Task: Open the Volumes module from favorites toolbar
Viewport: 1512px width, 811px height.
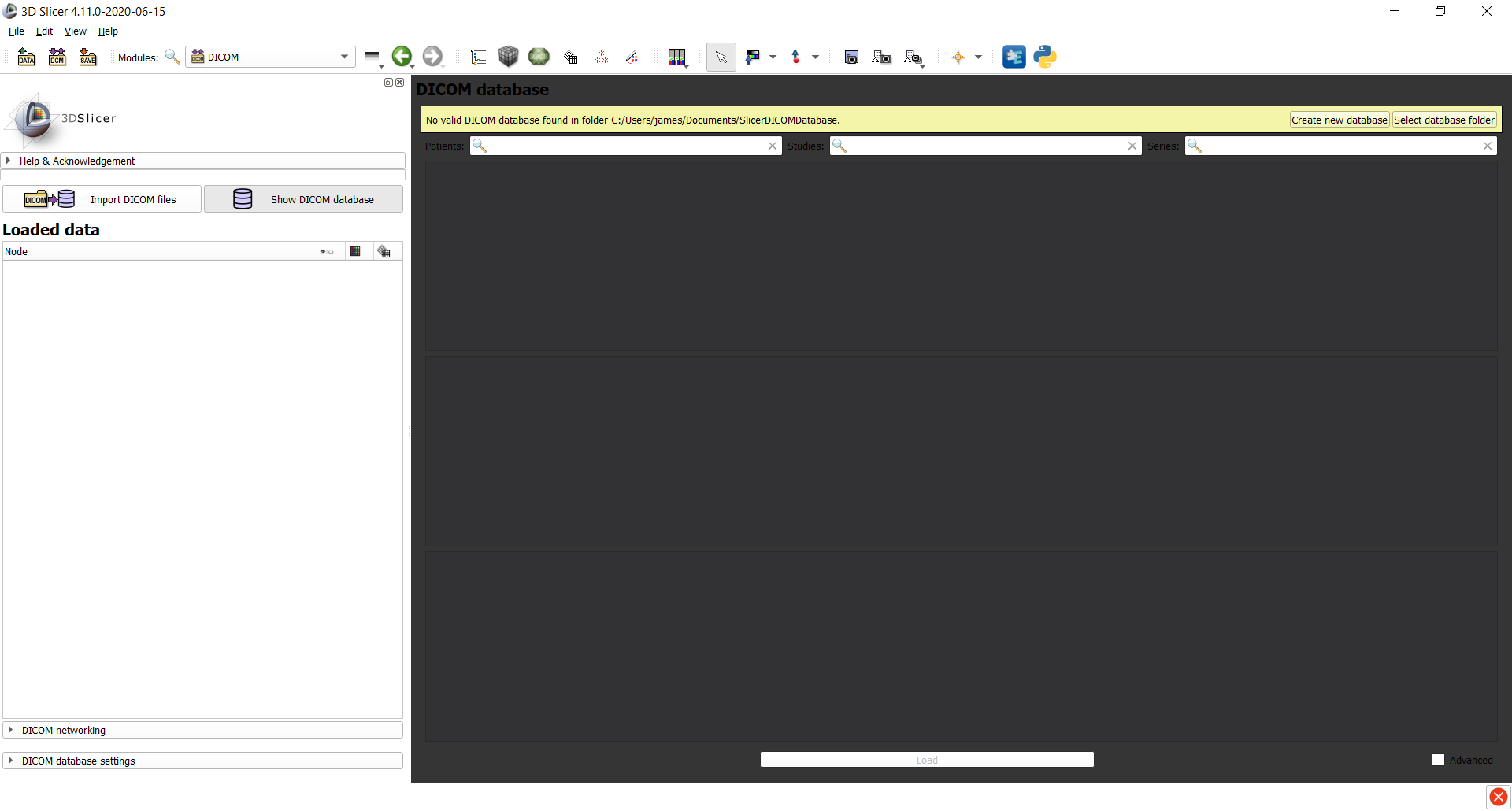Action: tap(508, 57)
